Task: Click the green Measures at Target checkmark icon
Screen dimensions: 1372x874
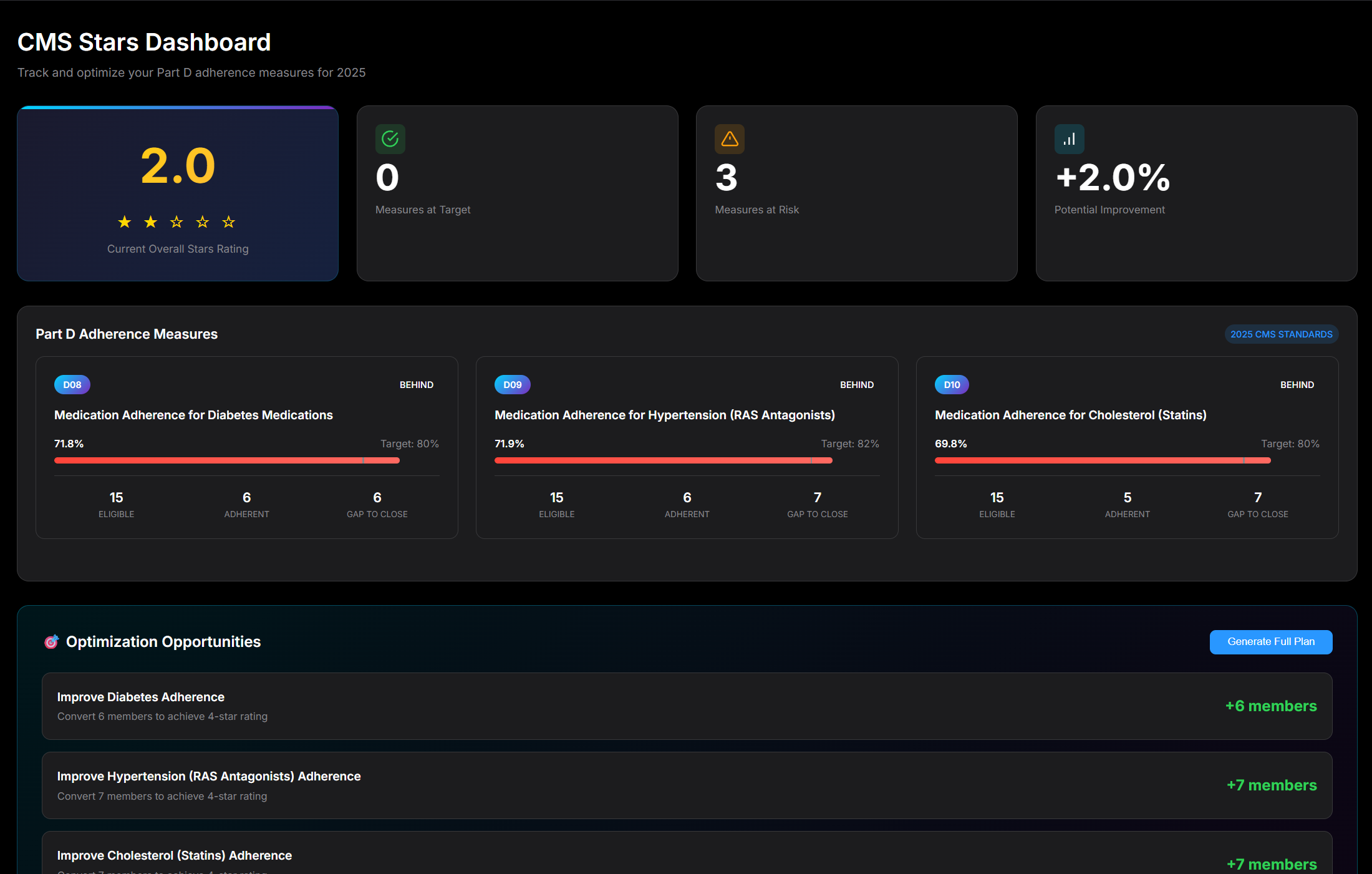Action: (x=390, y=138)
